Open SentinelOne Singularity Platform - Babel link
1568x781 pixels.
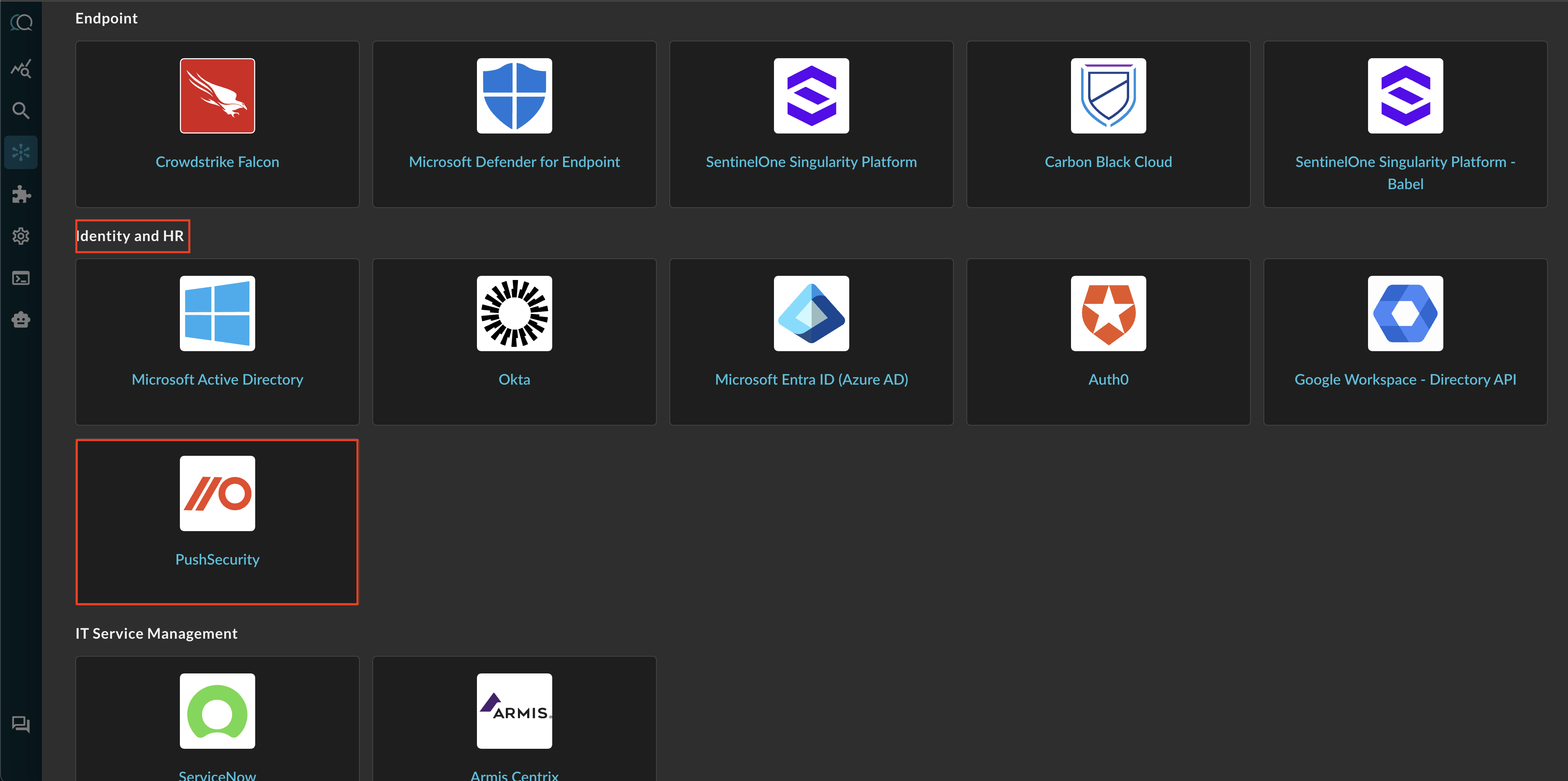pos(1406,173)
